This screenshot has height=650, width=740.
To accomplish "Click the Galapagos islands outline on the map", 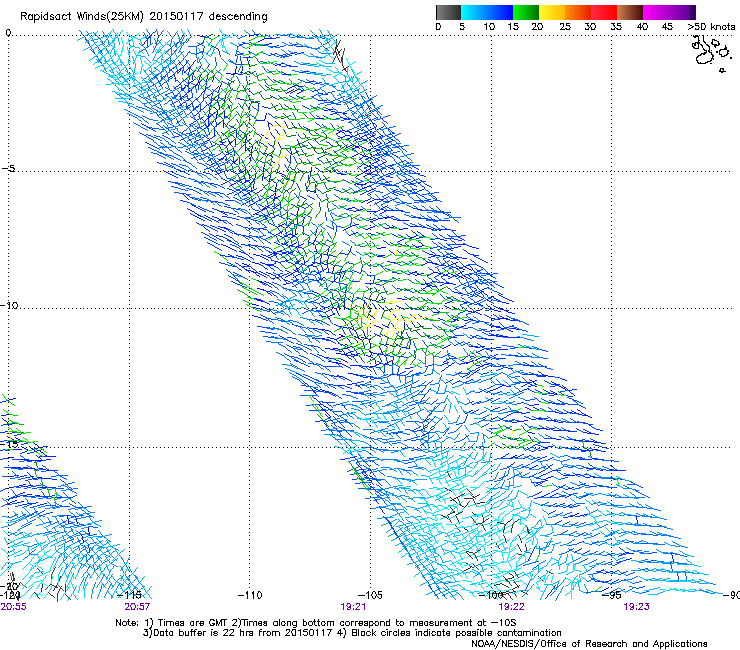I will coord(711,52).
